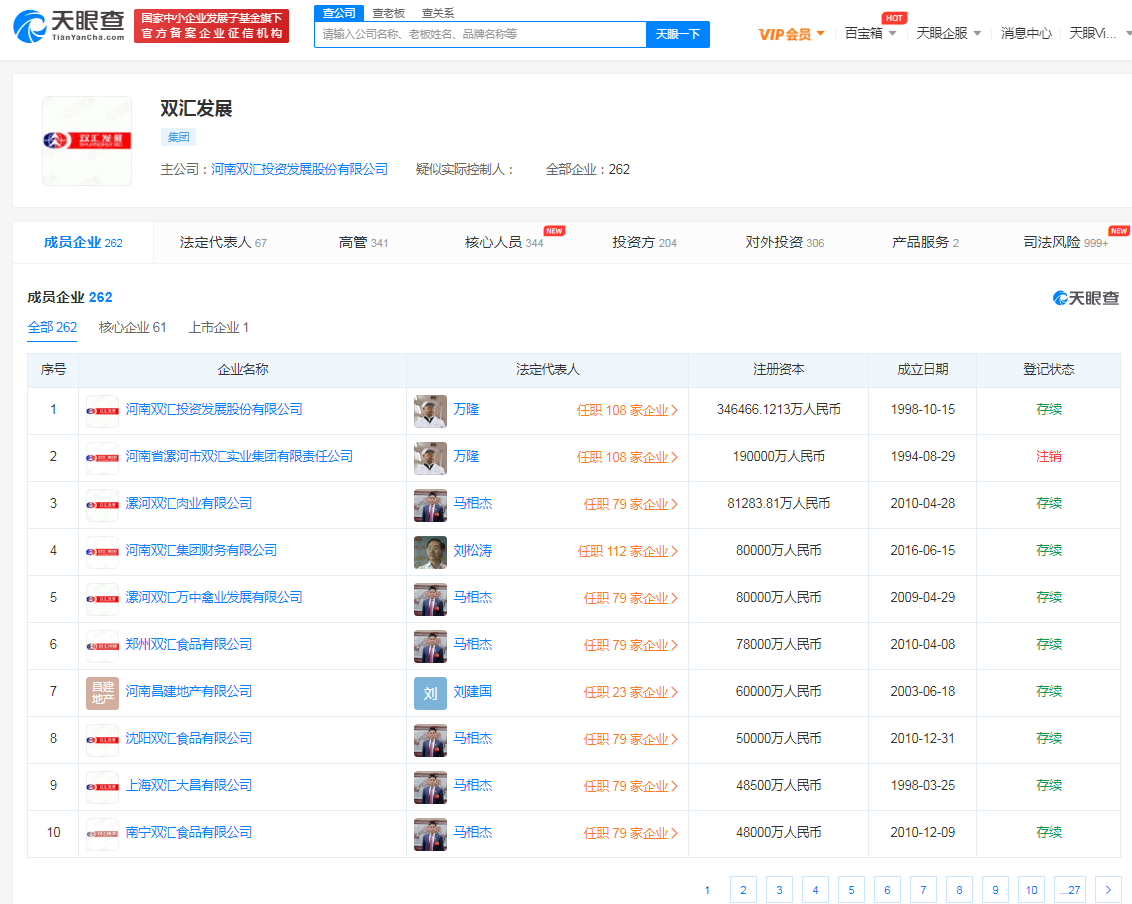The height and width of the screenshot is (904, 1132).
Task: Go to page 2 of results
Action: (743, 890)
